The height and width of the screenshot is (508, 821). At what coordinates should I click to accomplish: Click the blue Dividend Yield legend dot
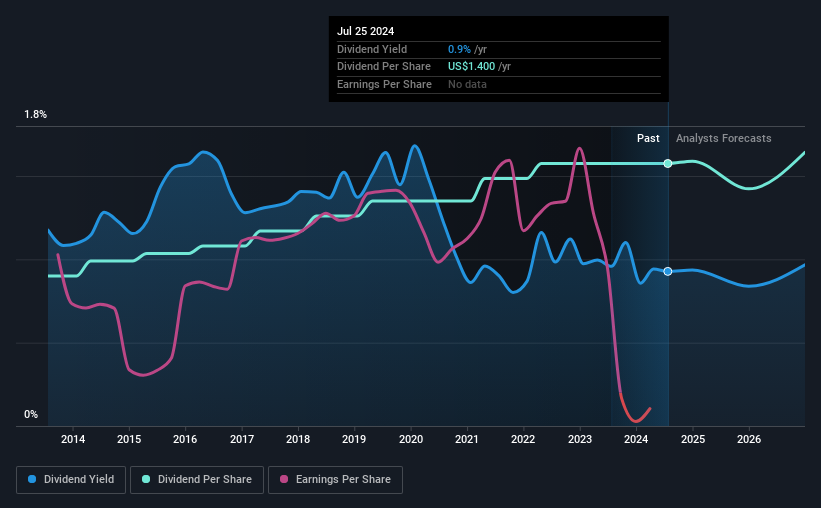click(32, 479)
